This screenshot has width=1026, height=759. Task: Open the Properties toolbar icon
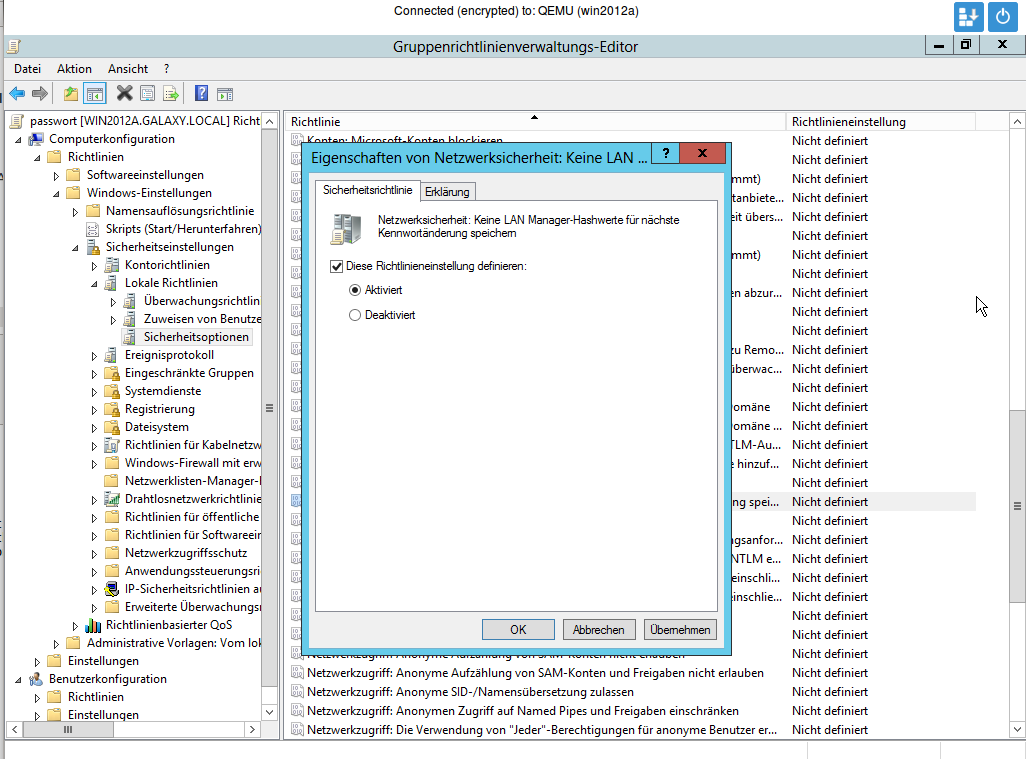point(148,94)
